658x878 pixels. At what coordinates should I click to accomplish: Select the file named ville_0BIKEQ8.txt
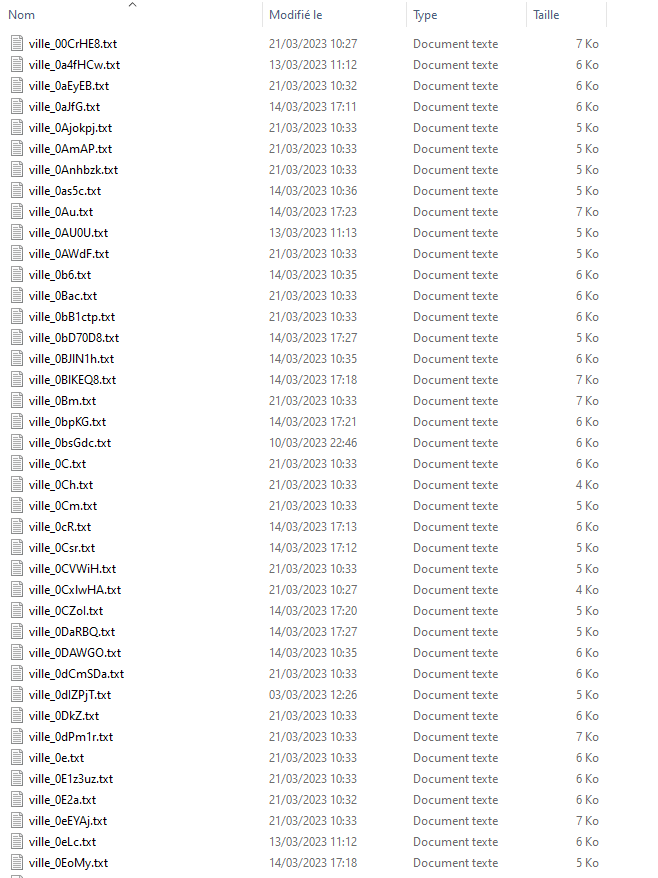[x=72, y=380]
